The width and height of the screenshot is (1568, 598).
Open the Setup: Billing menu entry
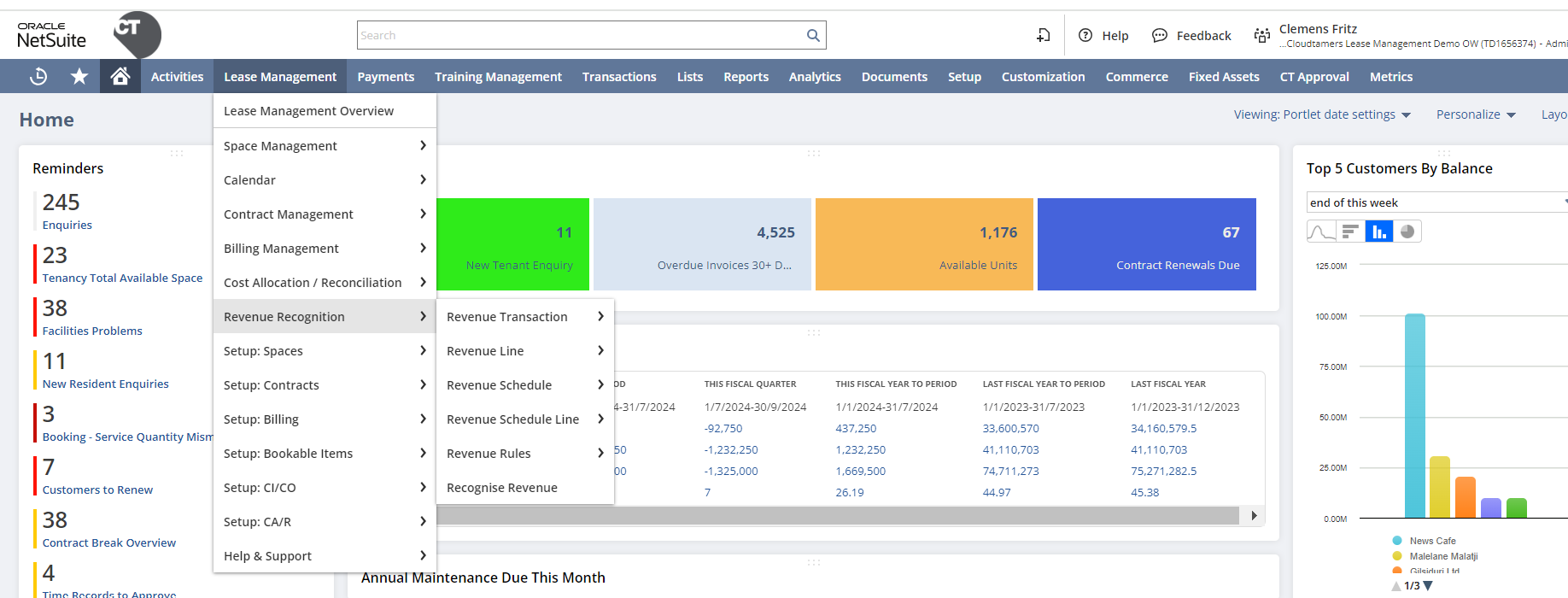[x=325, y=419]
